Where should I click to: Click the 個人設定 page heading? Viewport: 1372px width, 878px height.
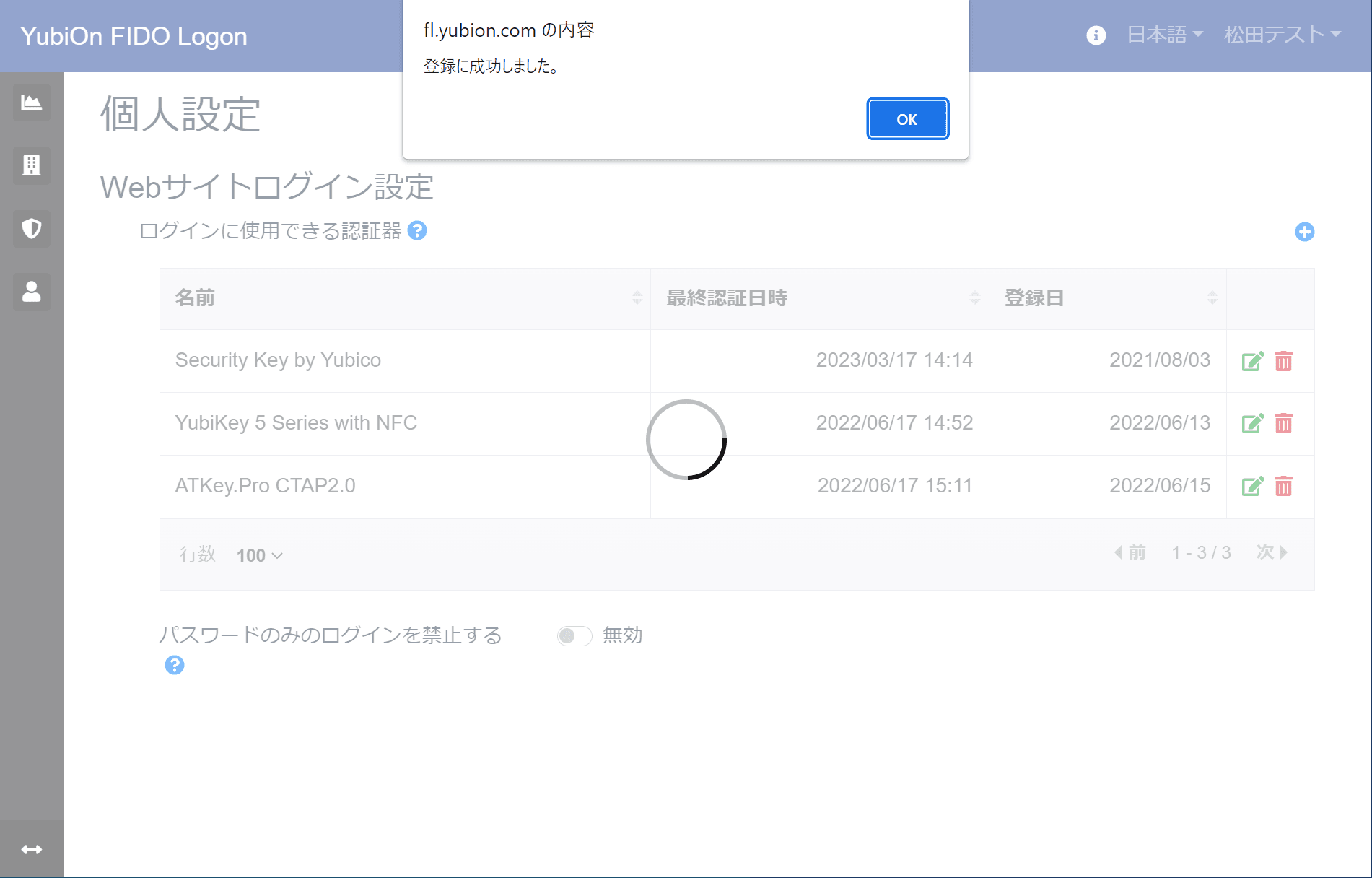pyautogui.click(x=180, y=114)
